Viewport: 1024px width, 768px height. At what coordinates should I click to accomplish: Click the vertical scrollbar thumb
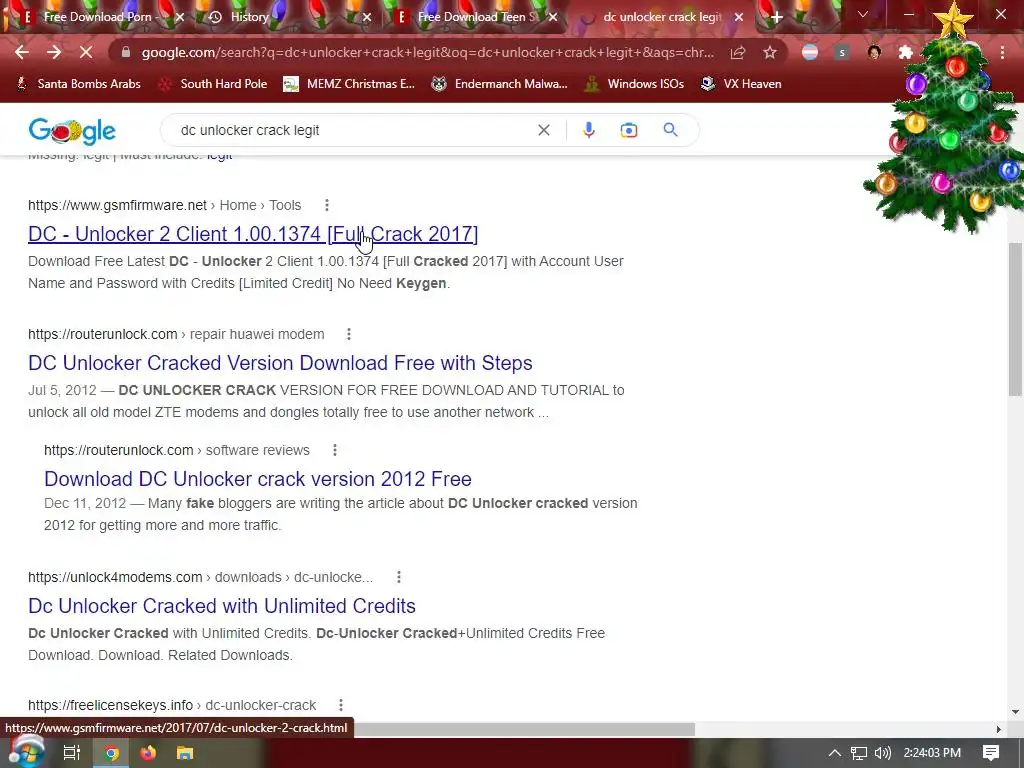click(1015, 319)
